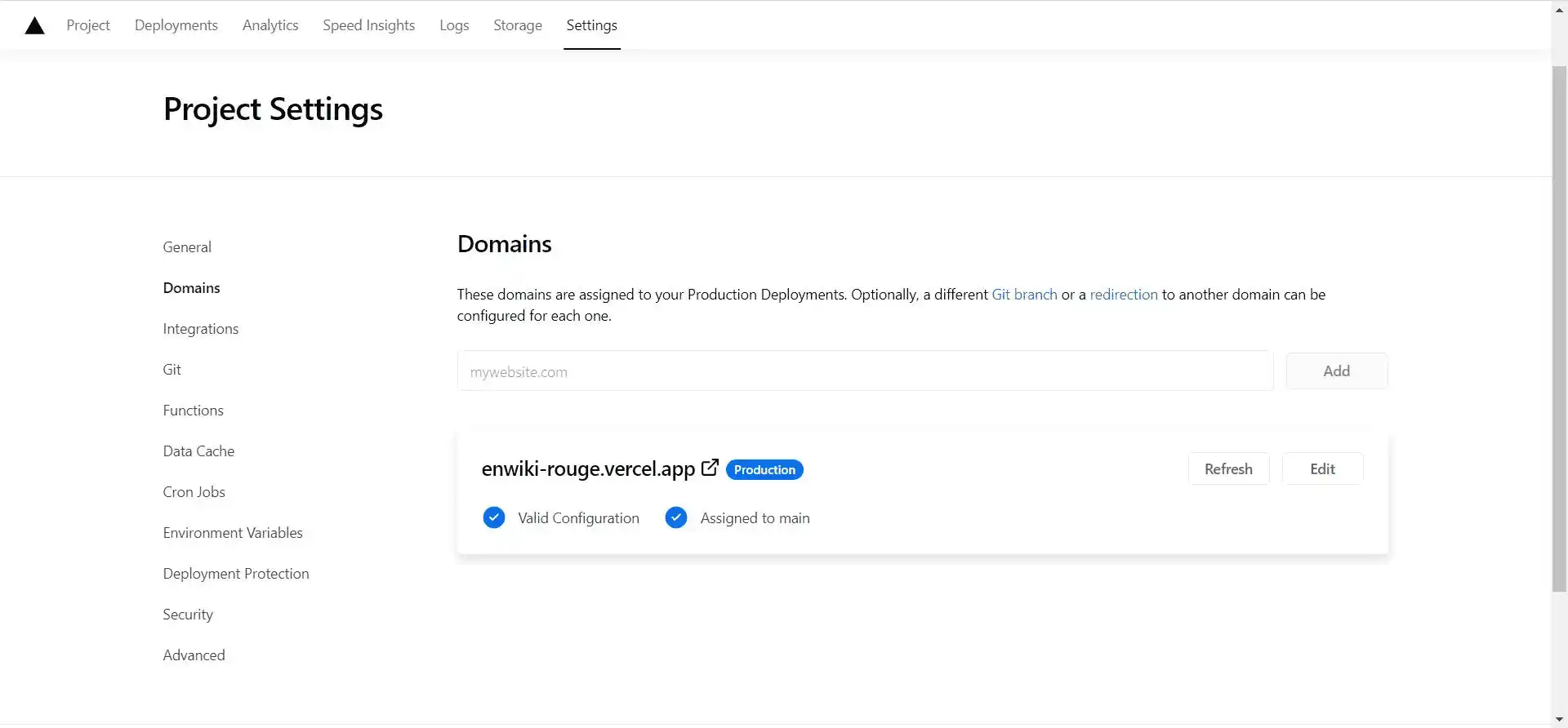Switch to the Deployments tab
1568x728 pixels.
coord(176,25)
